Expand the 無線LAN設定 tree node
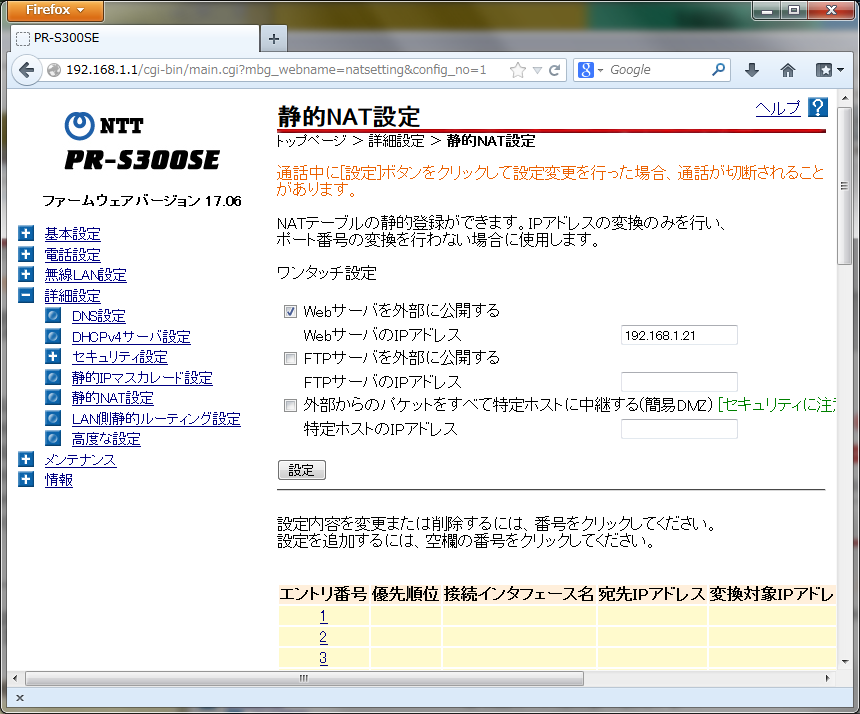Image resolution: width=860 pixels, height=714 pixels. (26, 274)
